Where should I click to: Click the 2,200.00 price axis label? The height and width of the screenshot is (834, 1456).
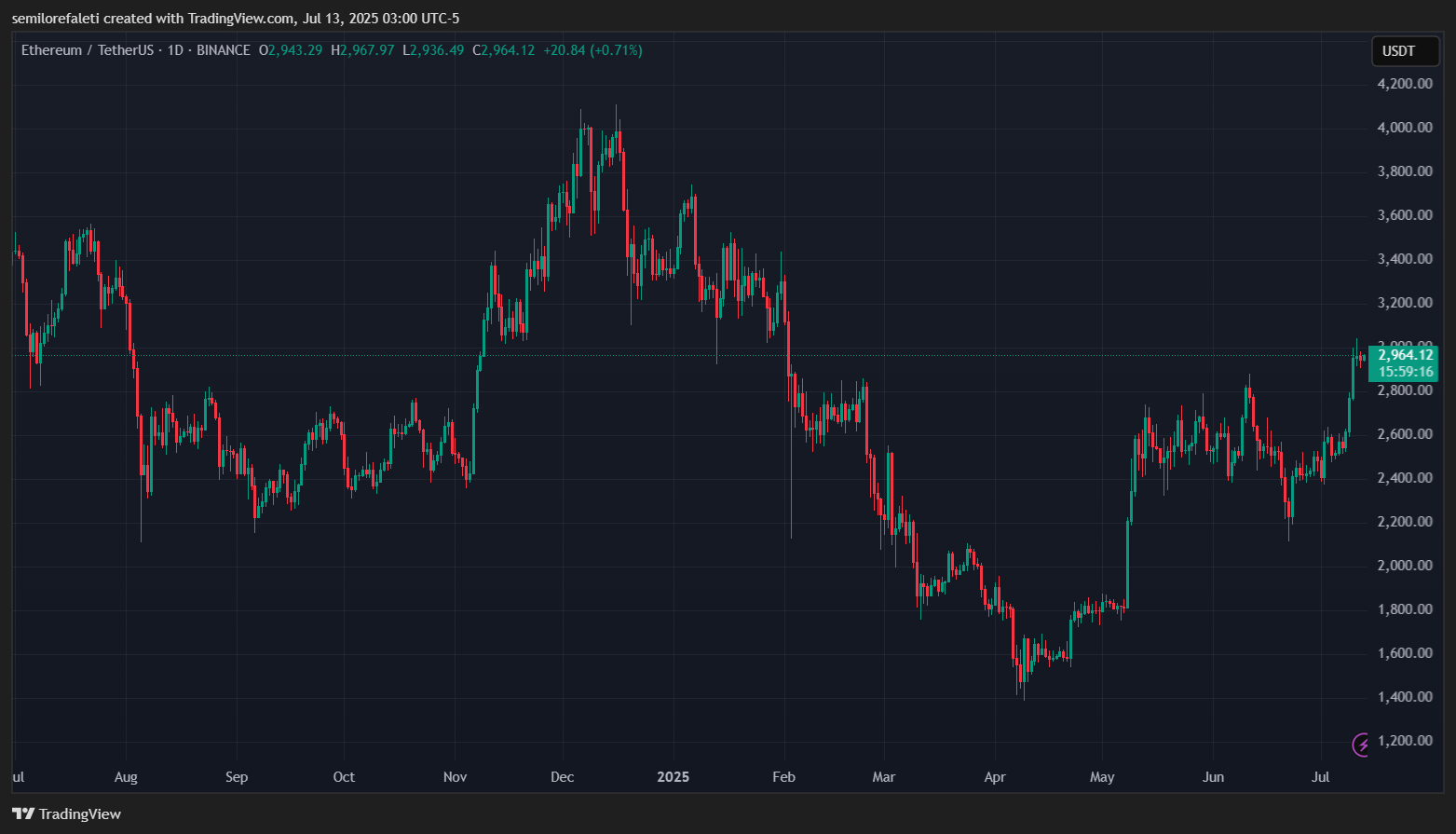[1405, 522]
